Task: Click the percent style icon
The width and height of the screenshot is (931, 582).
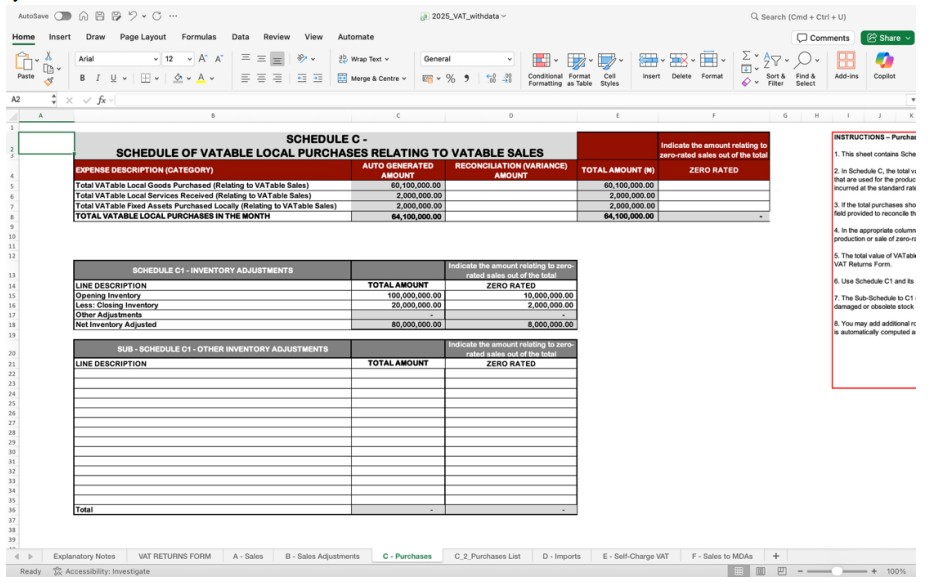Action: coord(450,78)
